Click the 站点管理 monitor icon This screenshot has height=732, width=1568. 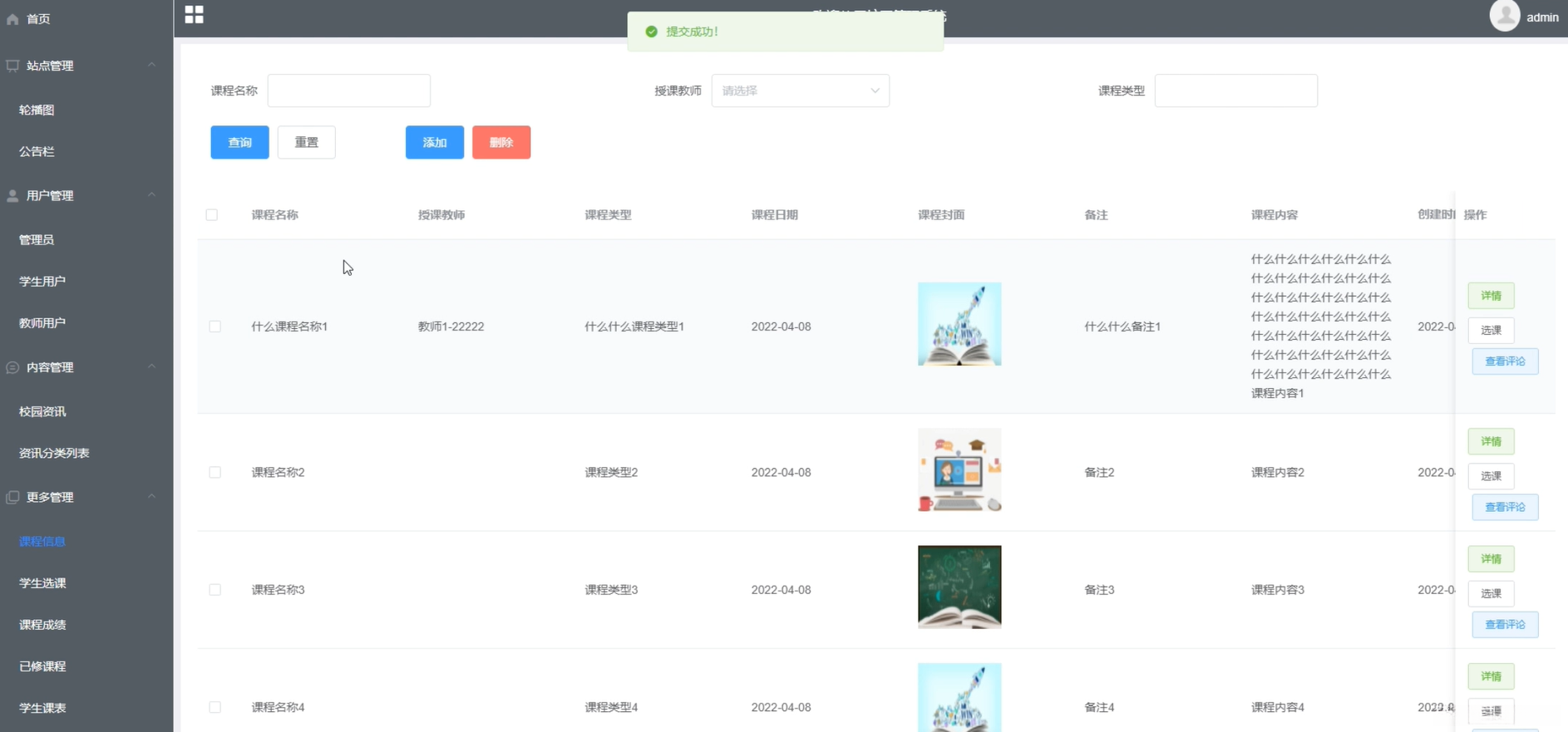(x=12, y=65)
